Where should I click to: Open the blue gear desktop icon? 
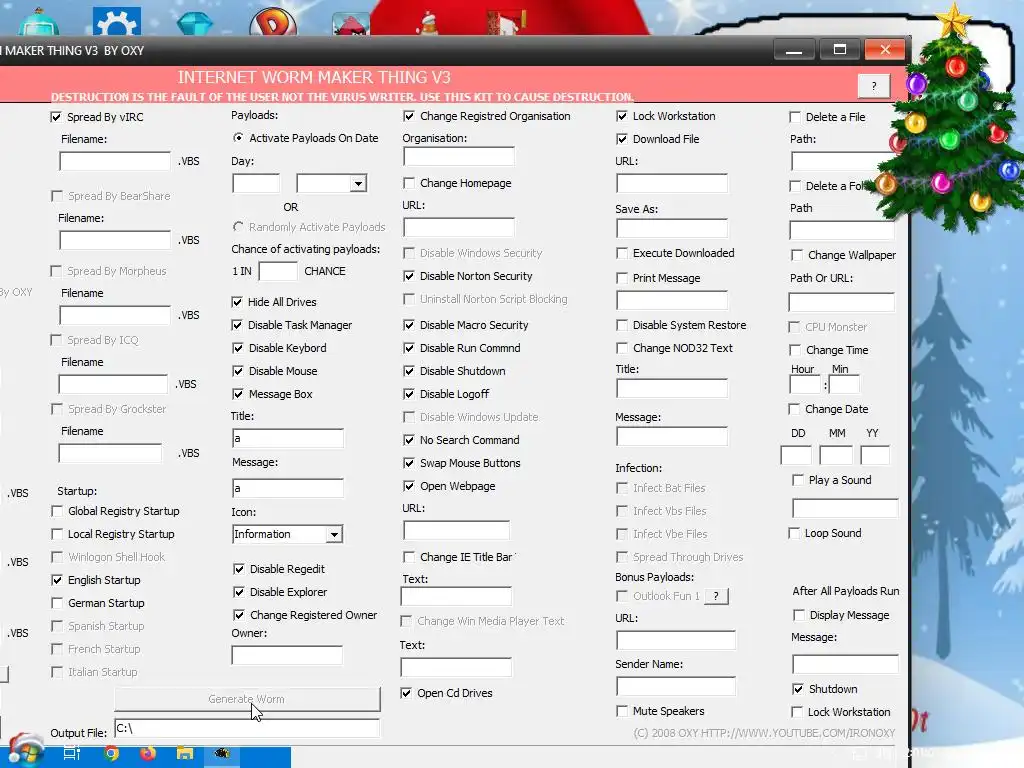point(117,21)
